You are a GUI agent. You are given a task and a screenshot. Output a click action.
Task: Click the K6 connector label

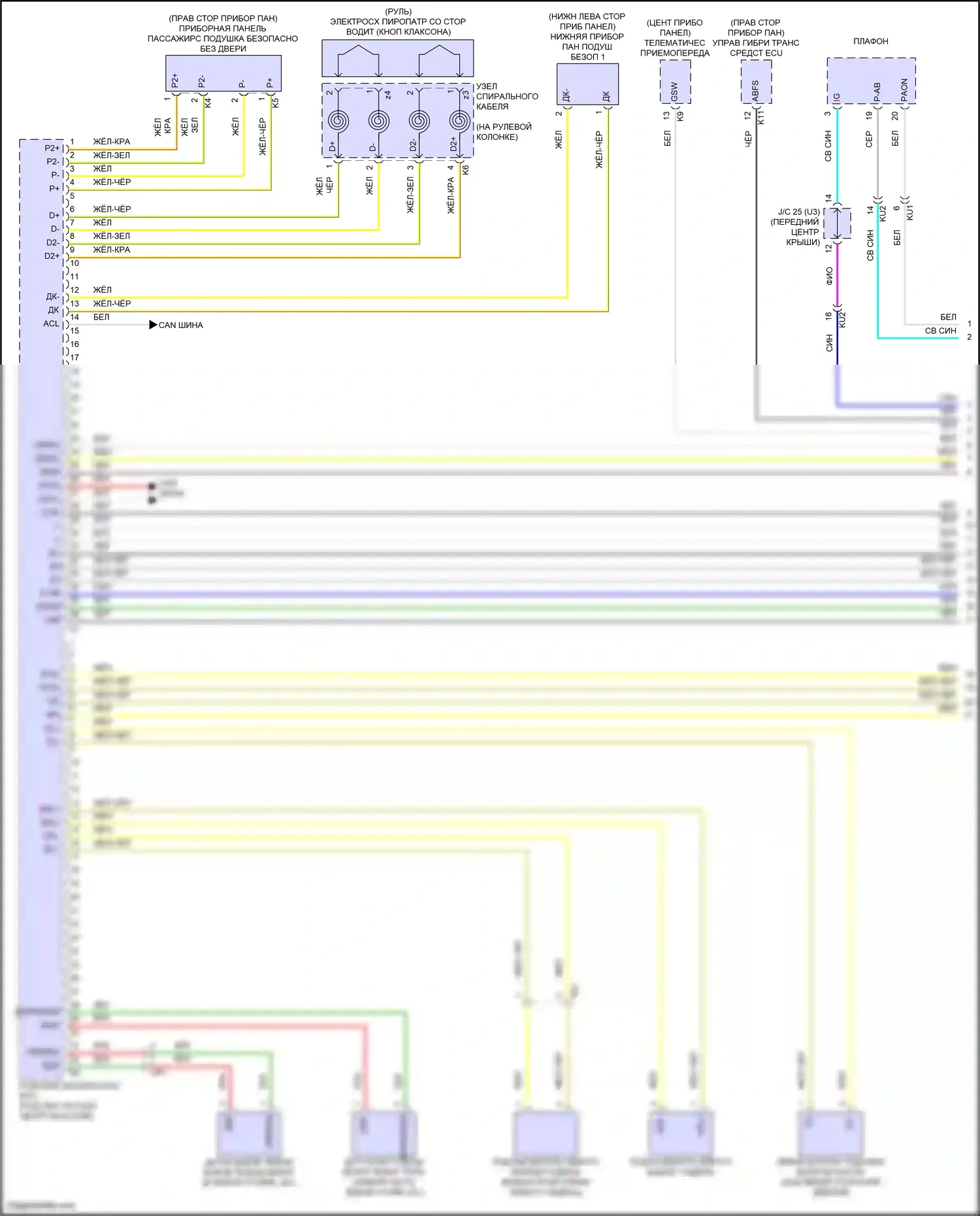tap(466, 169)
